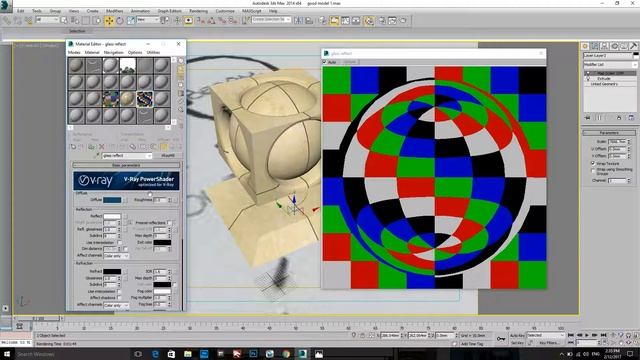Click the Key Filters button
640x360 pixels.
549,343
